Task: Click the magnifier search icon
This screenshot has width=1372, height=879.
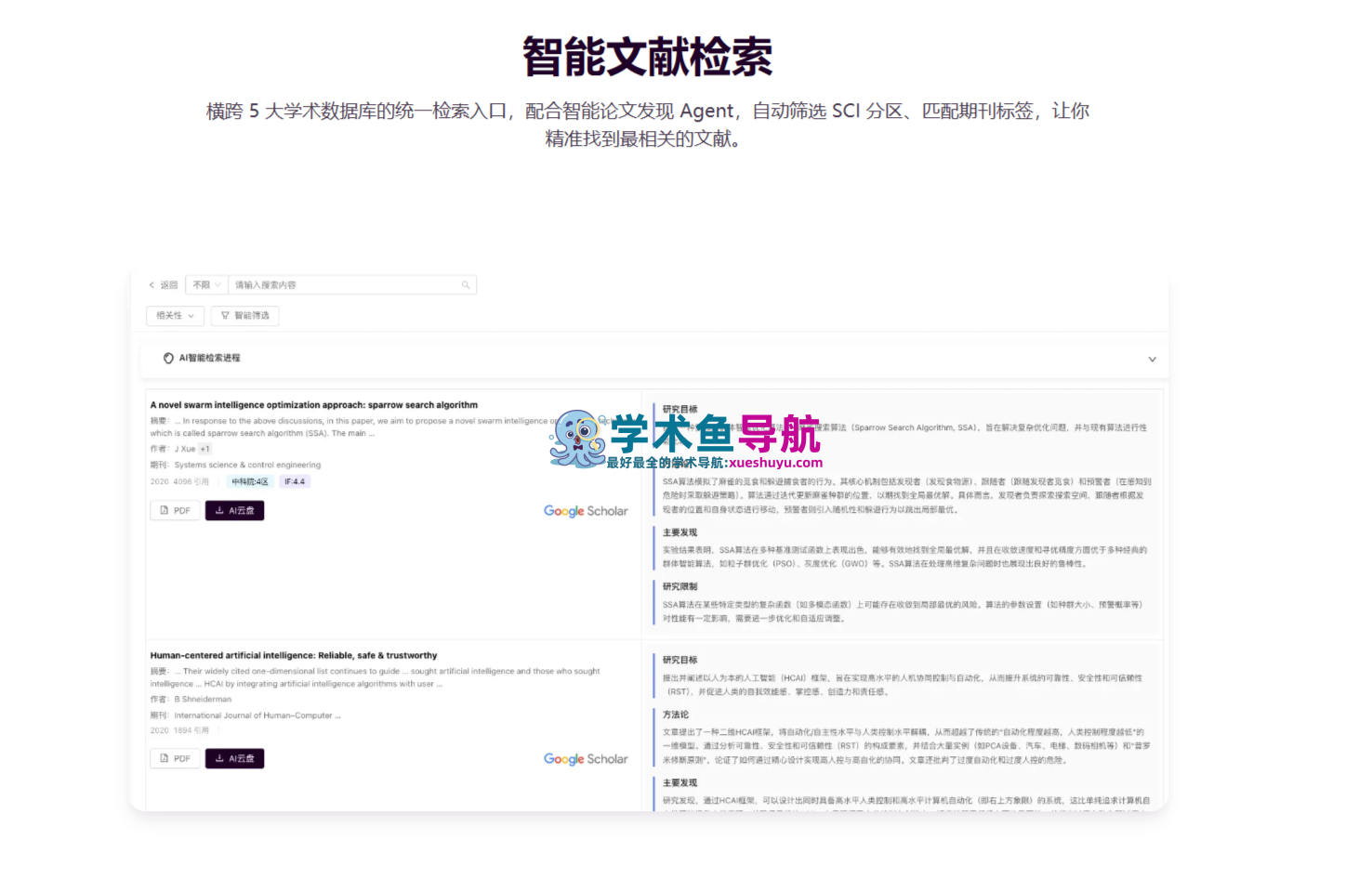Action: 466,284
